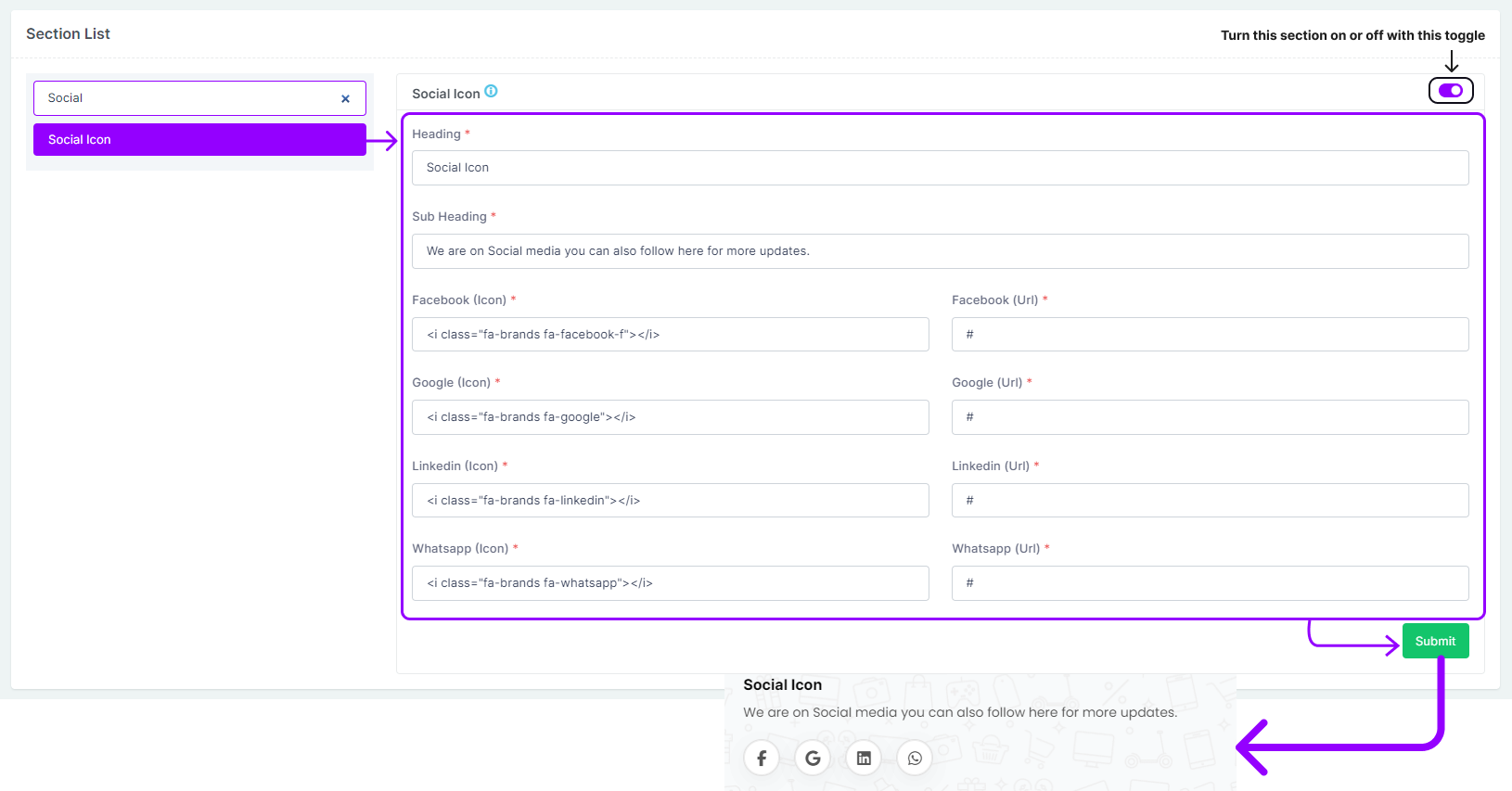This screenshot has height=791, width=1512.
Task: Toggle the Social Icon section off
Action: click(1451, 91)
